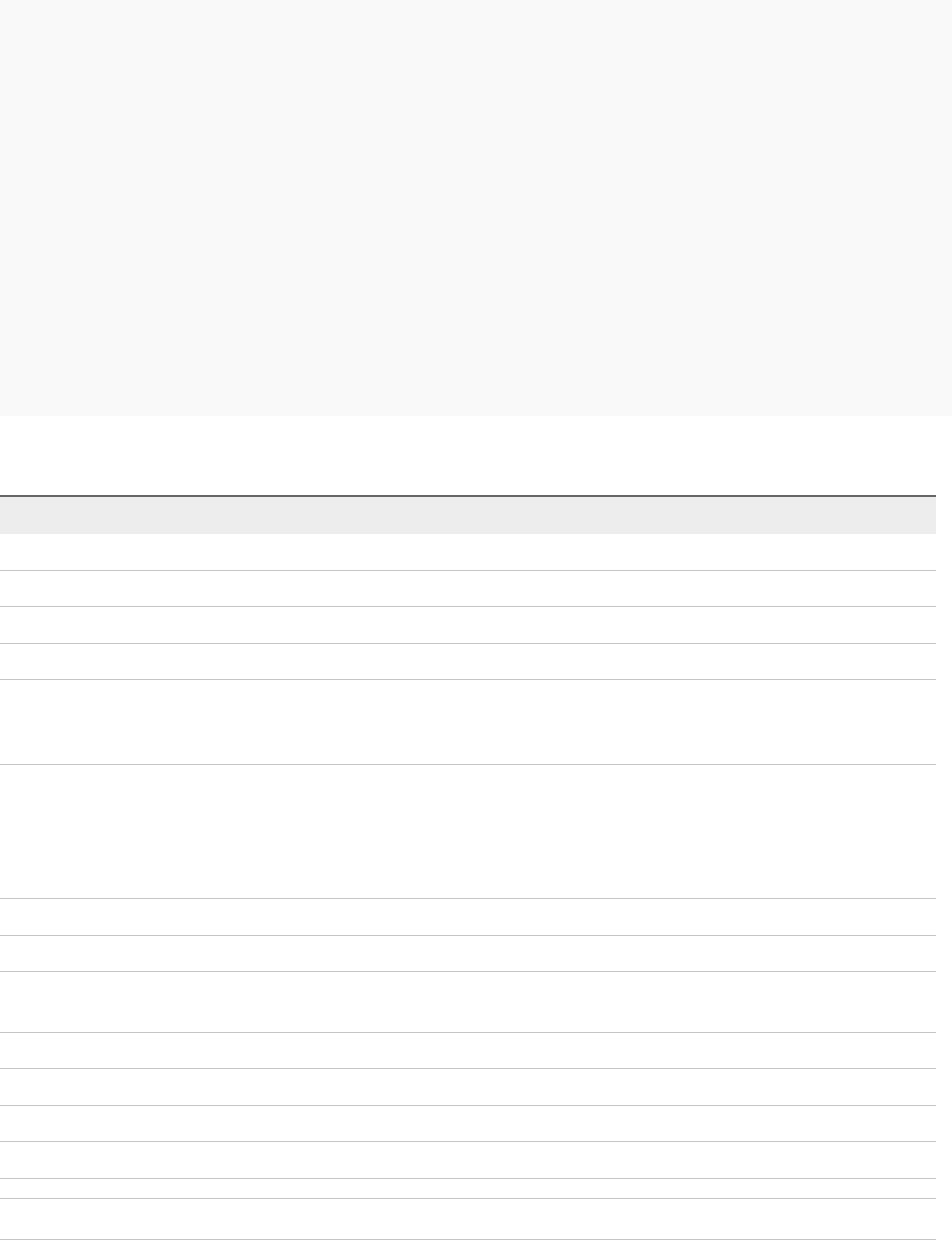This screenshot has height=1240, width=952.
Task: Select the eleventh empty table row
Action: pyautogui.click(x=468, y=1086)
